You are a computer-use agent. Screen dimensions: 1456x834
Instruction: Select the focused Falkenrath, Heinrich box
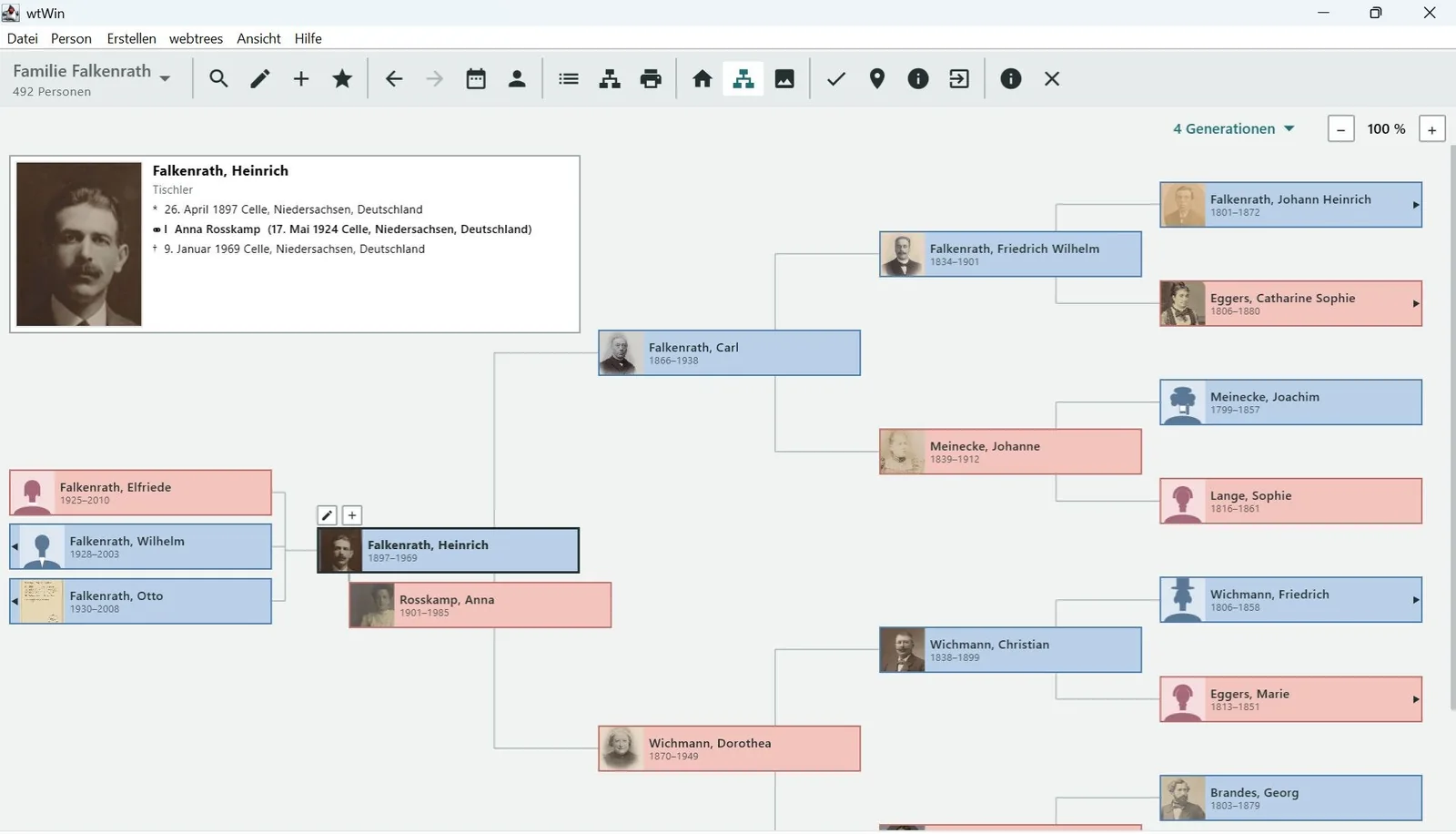448,551
